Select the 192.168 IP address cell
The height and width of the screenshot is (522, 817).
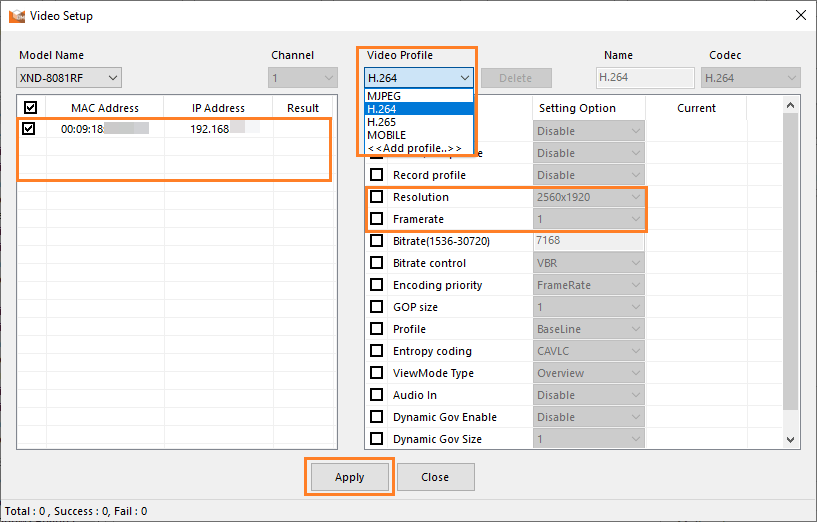pyautogui.click(x=219, y=129)
